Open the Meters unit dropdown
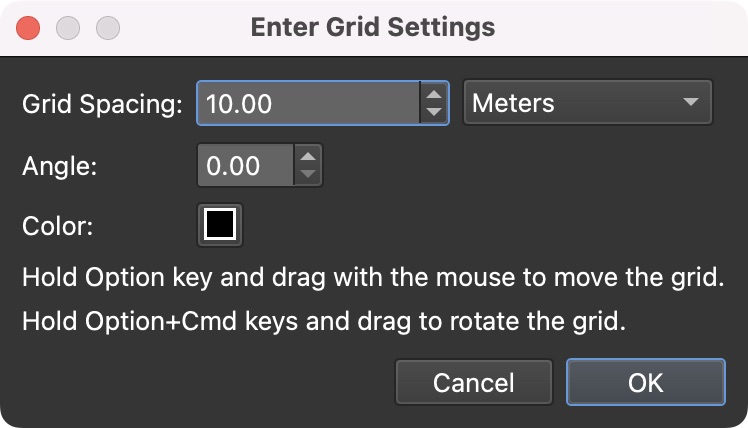The width and height of the screenshot is (748, 428). coord(587,103)
